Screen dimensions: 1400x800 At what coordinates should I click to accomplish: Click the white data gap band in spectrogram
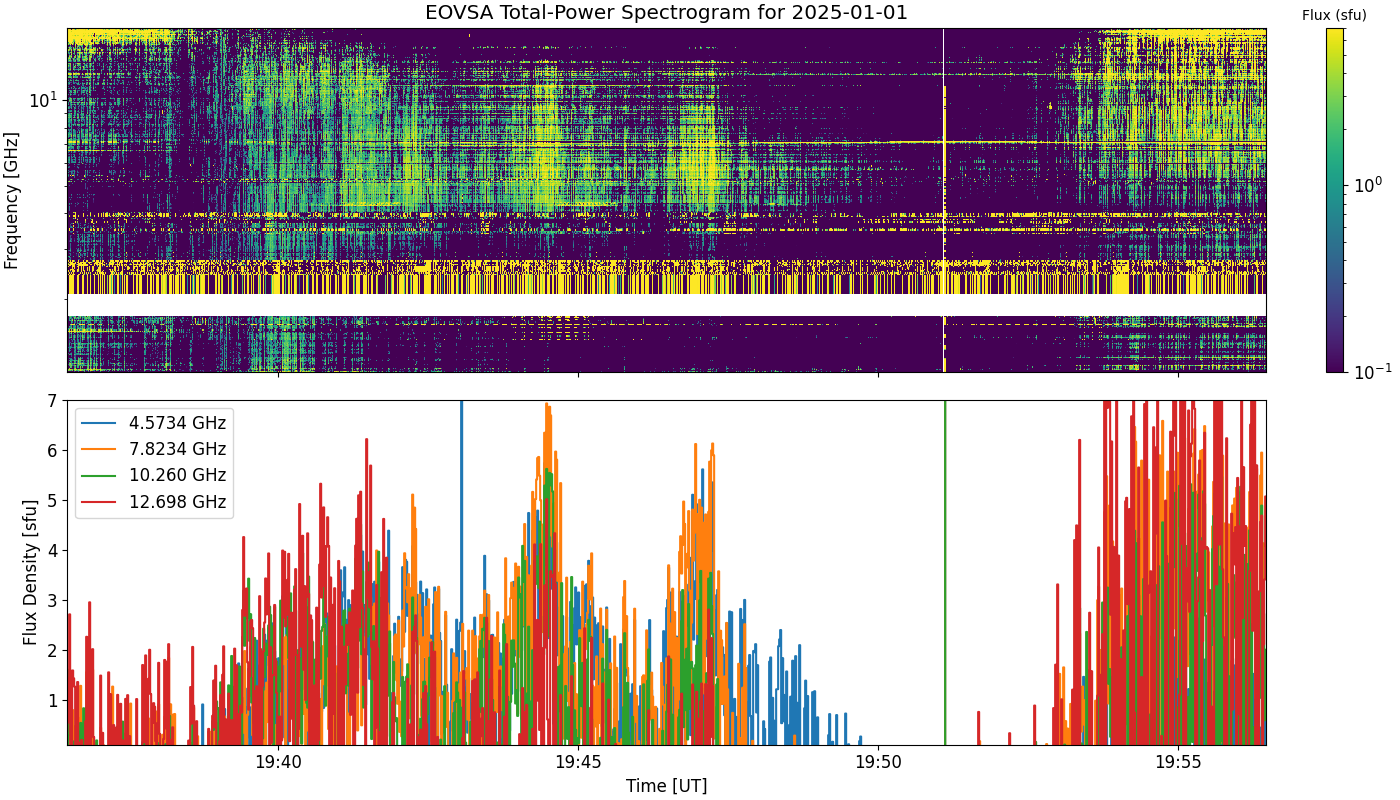point(666,305)
